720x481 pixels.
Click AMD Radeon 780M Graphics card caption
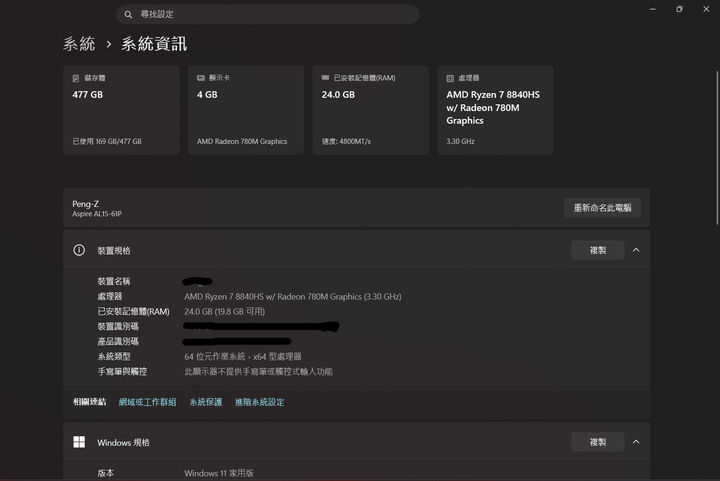click(242, 141)
